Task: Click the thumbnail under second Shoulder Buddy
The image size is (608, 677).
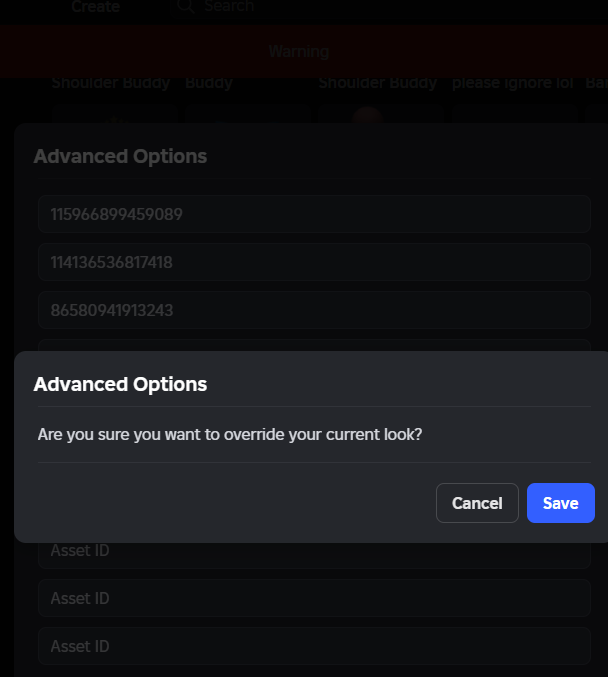Action: coord(381,114)
